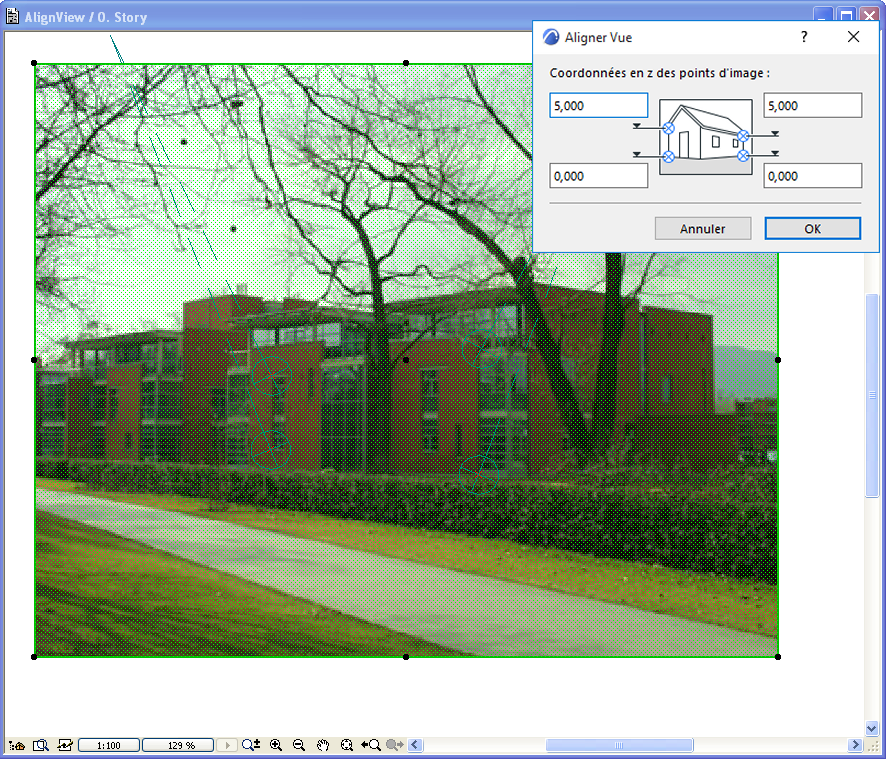The image size is (886, 759).
Task: Click the top-right 5,000 z-coordinate field
Action: [813, 106]
